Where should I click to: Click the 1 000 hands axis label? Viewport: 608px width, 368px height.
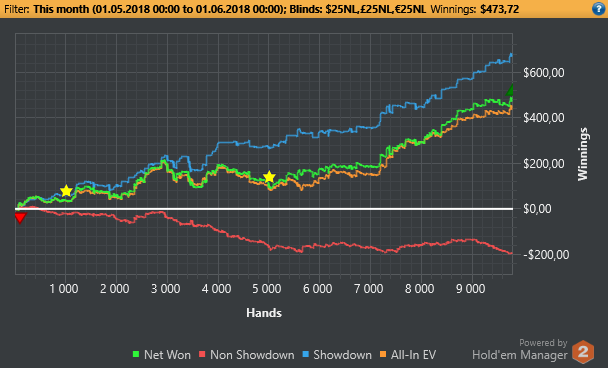coord(64,289)
